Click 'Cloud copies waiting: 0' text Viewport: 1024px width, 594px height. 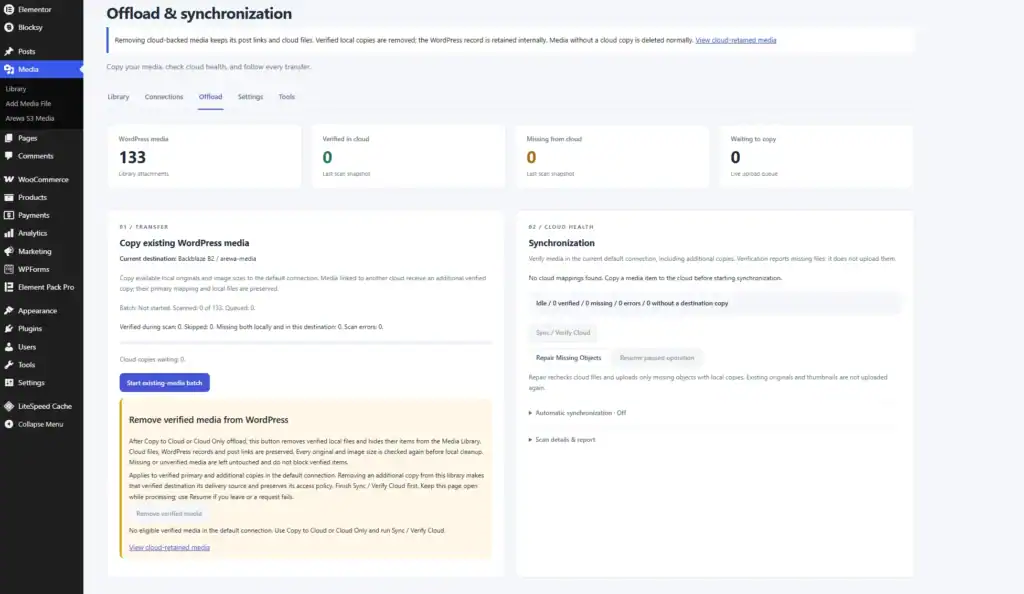[152, 360]
